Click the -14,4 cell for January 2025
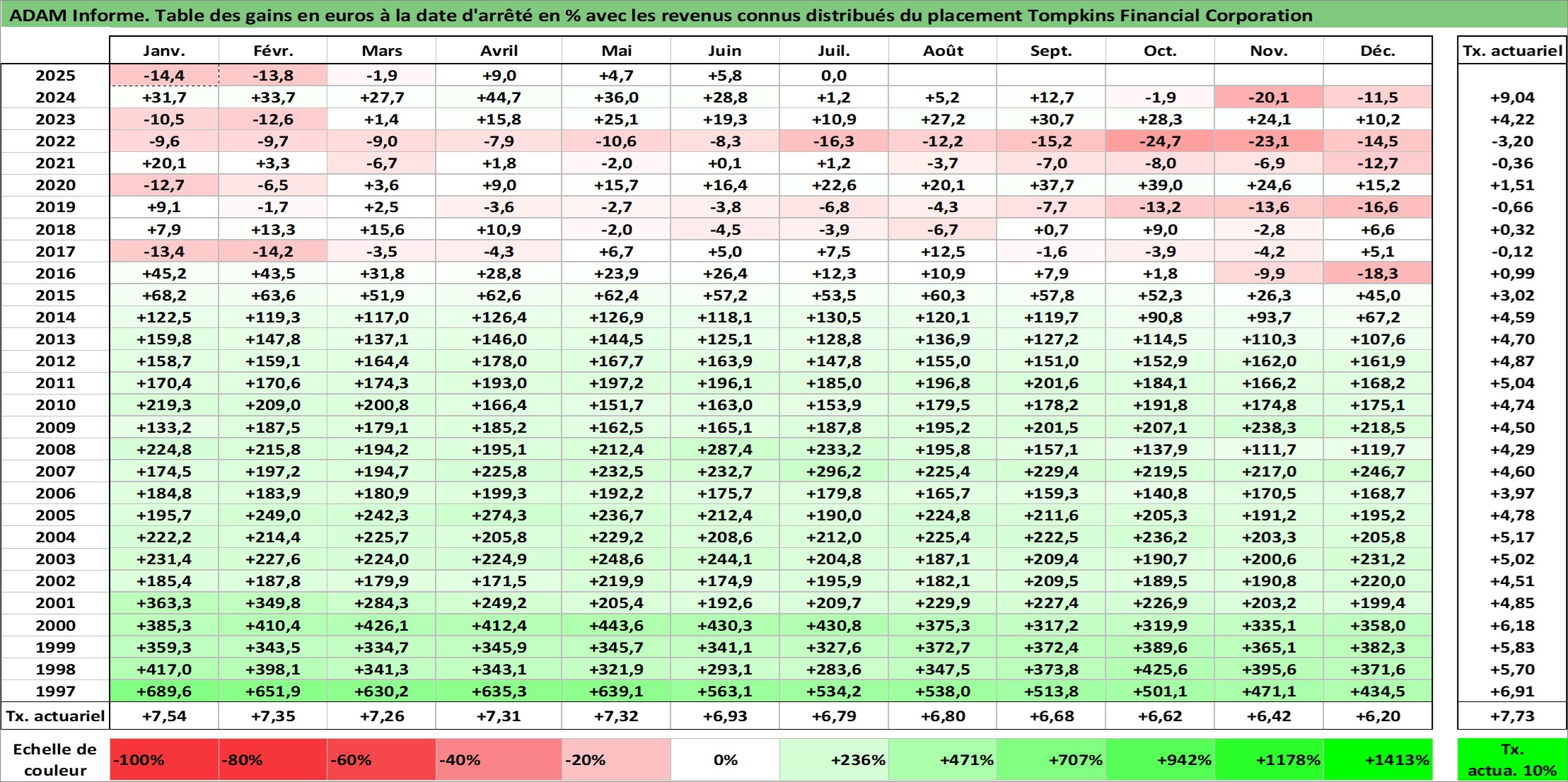1568x782 pixels. pos(164,76)
